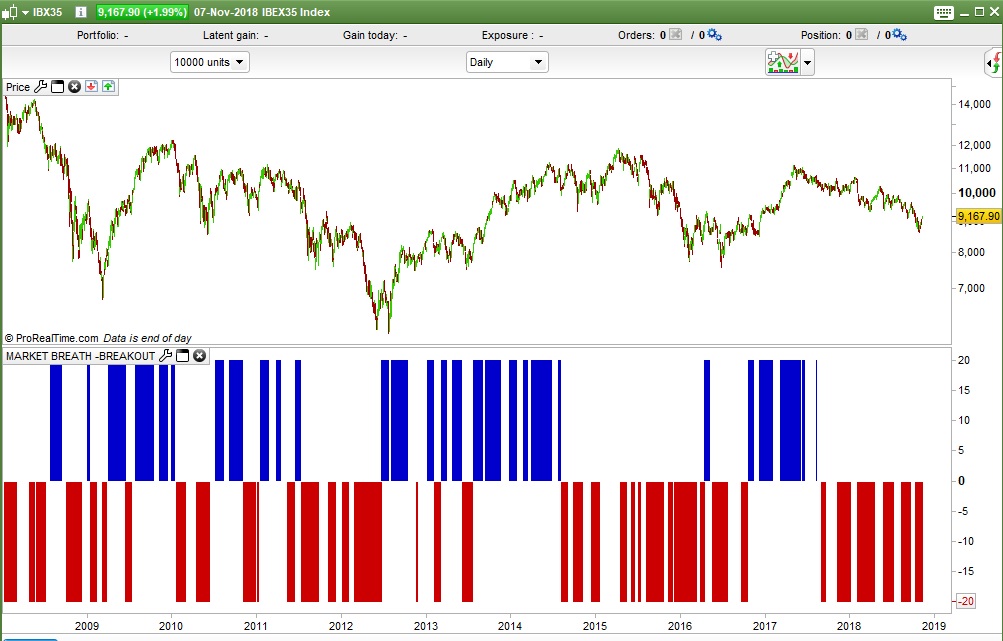Click the Orders: 0 label
This screenshot has width=1003, height=641.
coord(642,35)
